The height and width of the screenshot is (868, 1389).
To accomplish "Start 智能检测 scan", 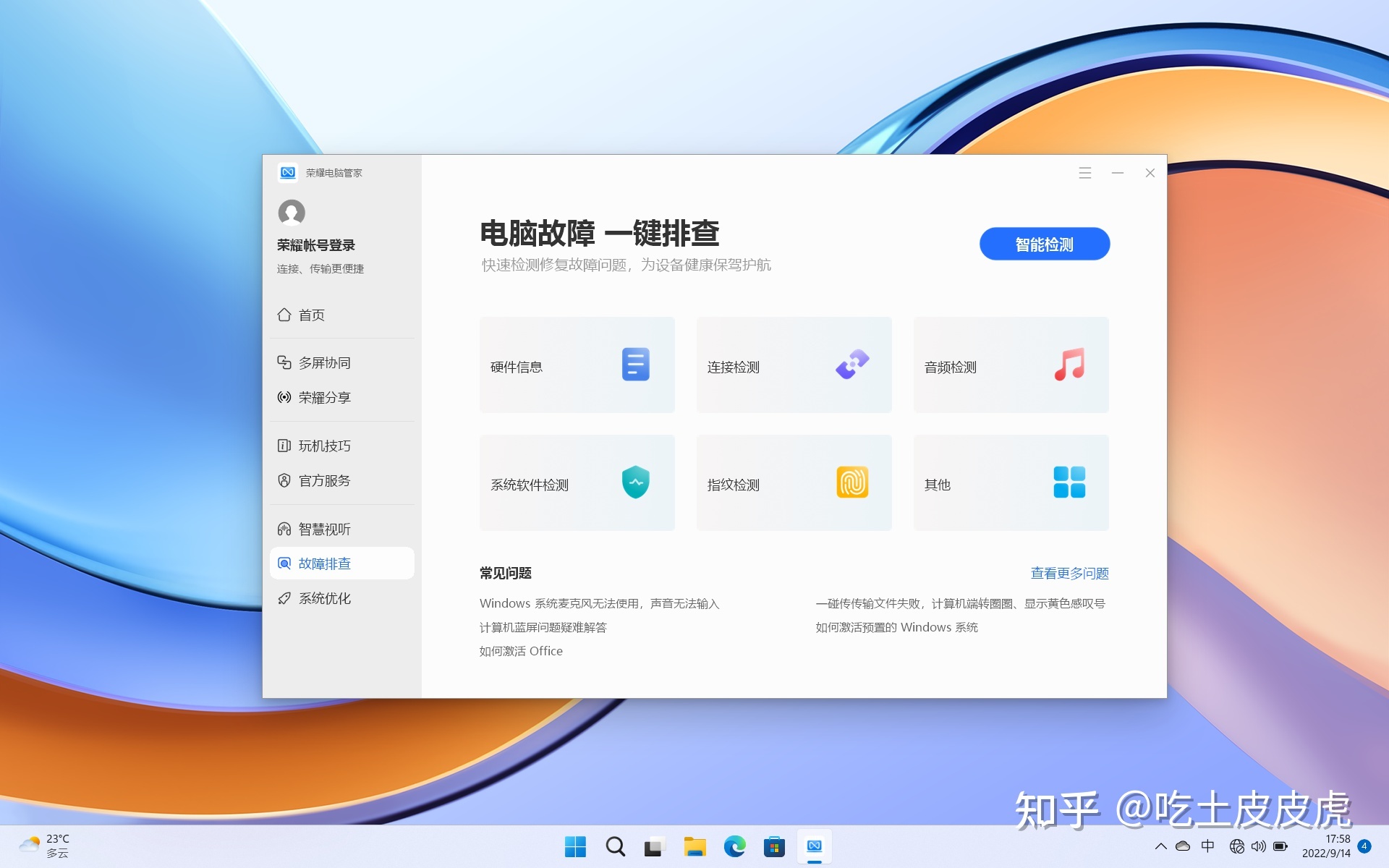I will [1045, 244].
